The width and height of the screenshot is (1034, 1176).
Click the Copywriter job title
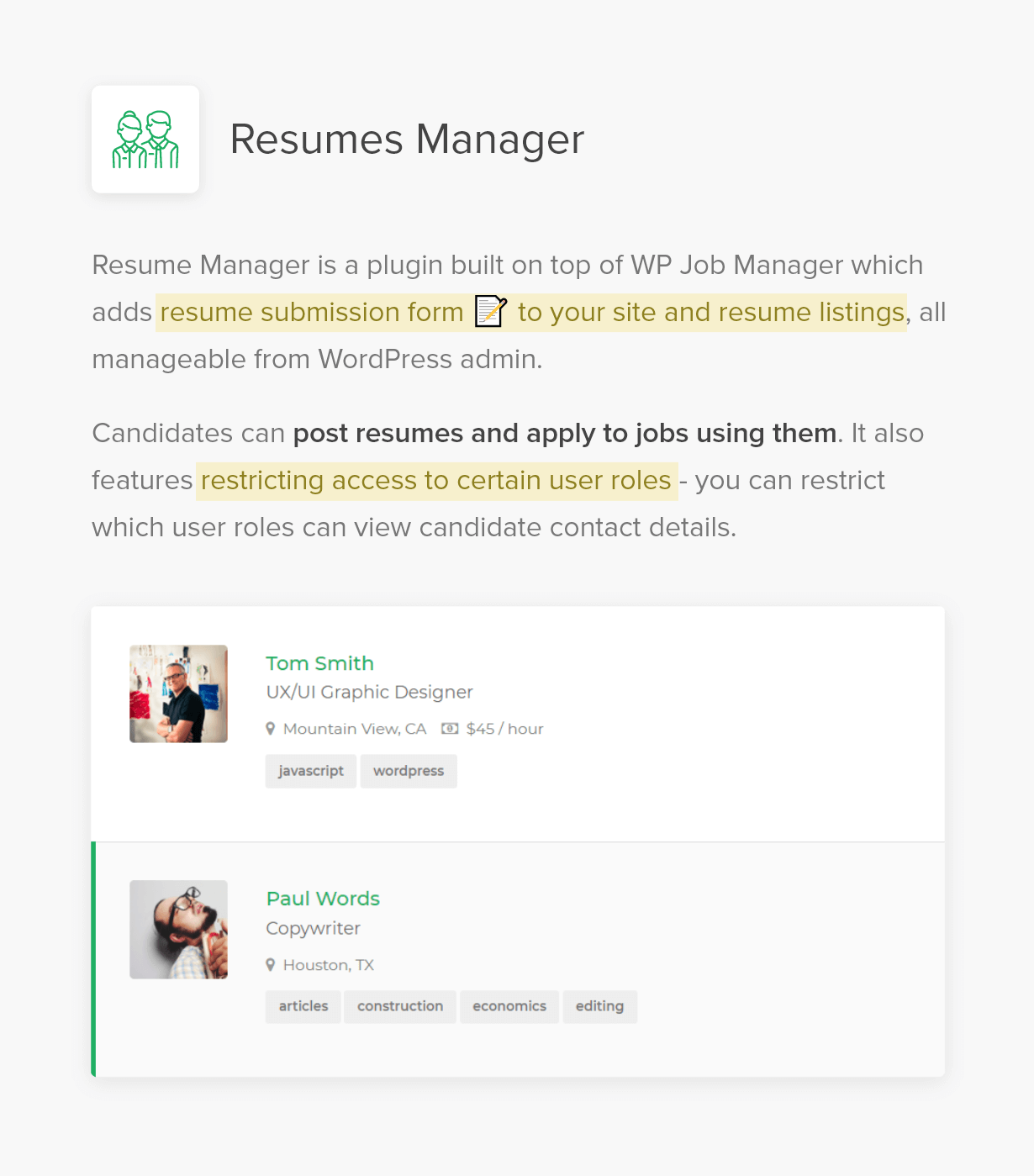[313, 928]
